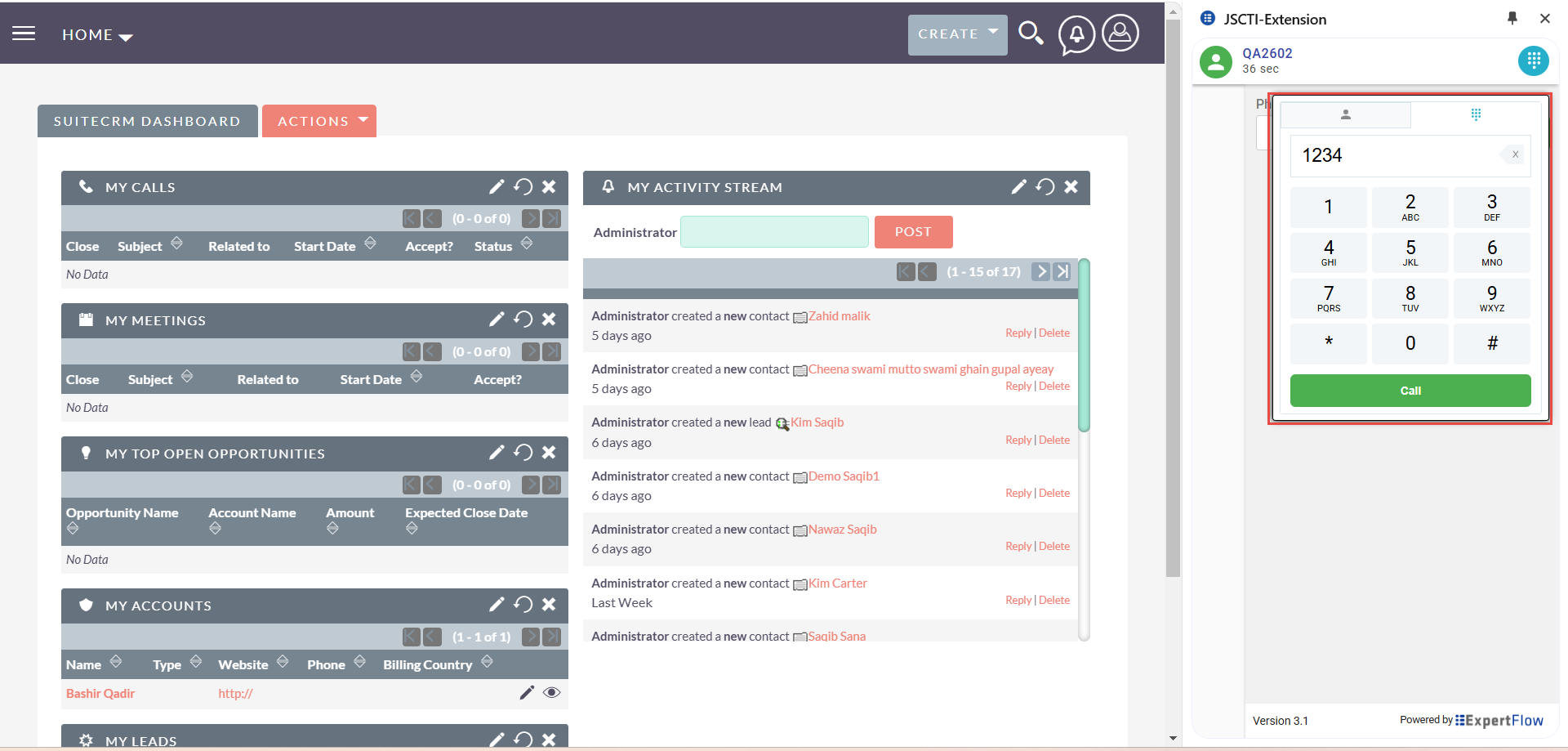
Task: Open the ACTIONS dropdown
Action: [x=319, y=120]
